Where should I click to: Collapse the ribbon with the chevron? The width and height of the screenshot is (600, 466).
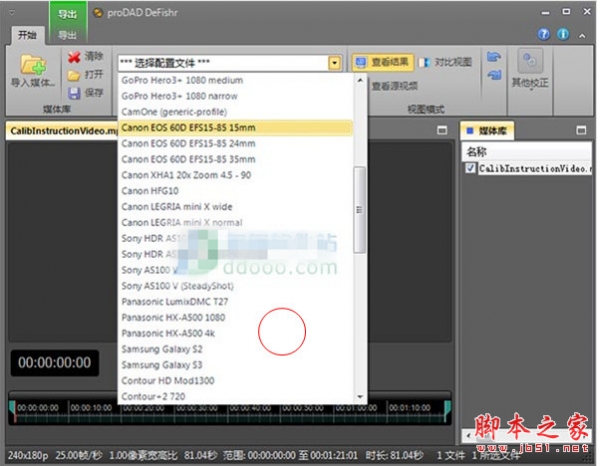tap(582, 36)
